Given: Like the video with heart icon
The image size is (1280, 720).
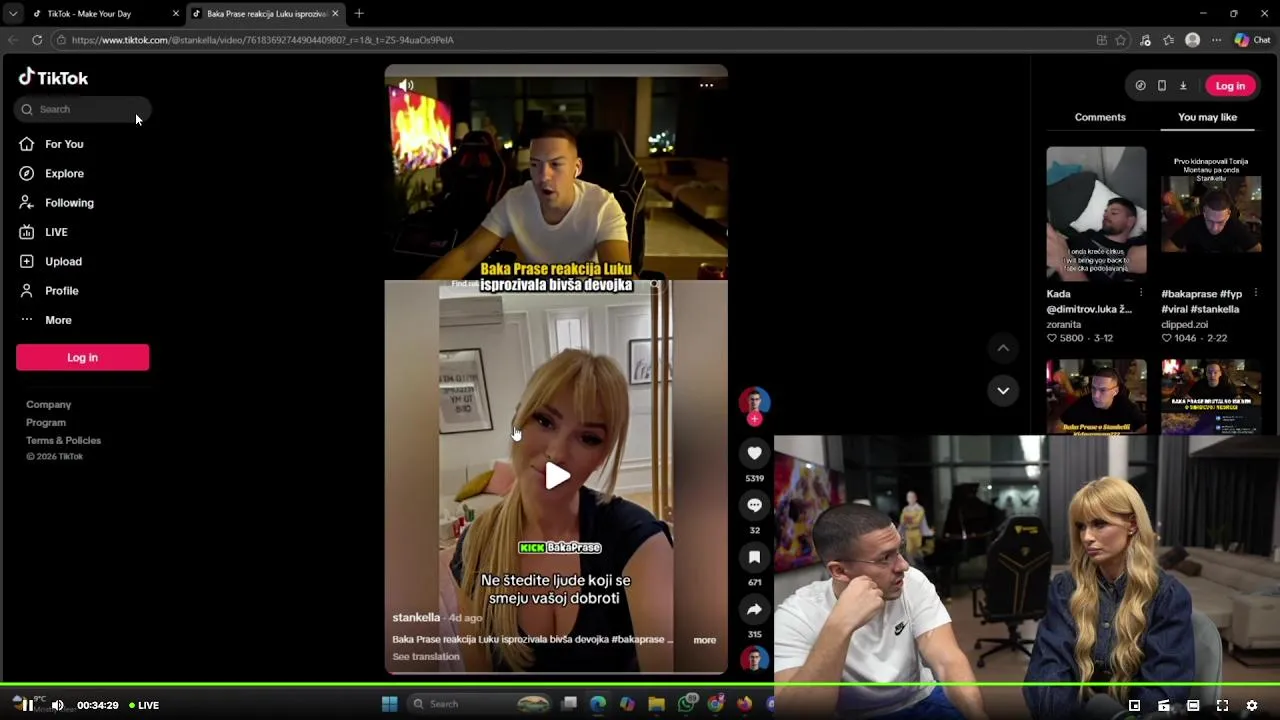Looking at the screenshot, I should [x=754, y=453].
